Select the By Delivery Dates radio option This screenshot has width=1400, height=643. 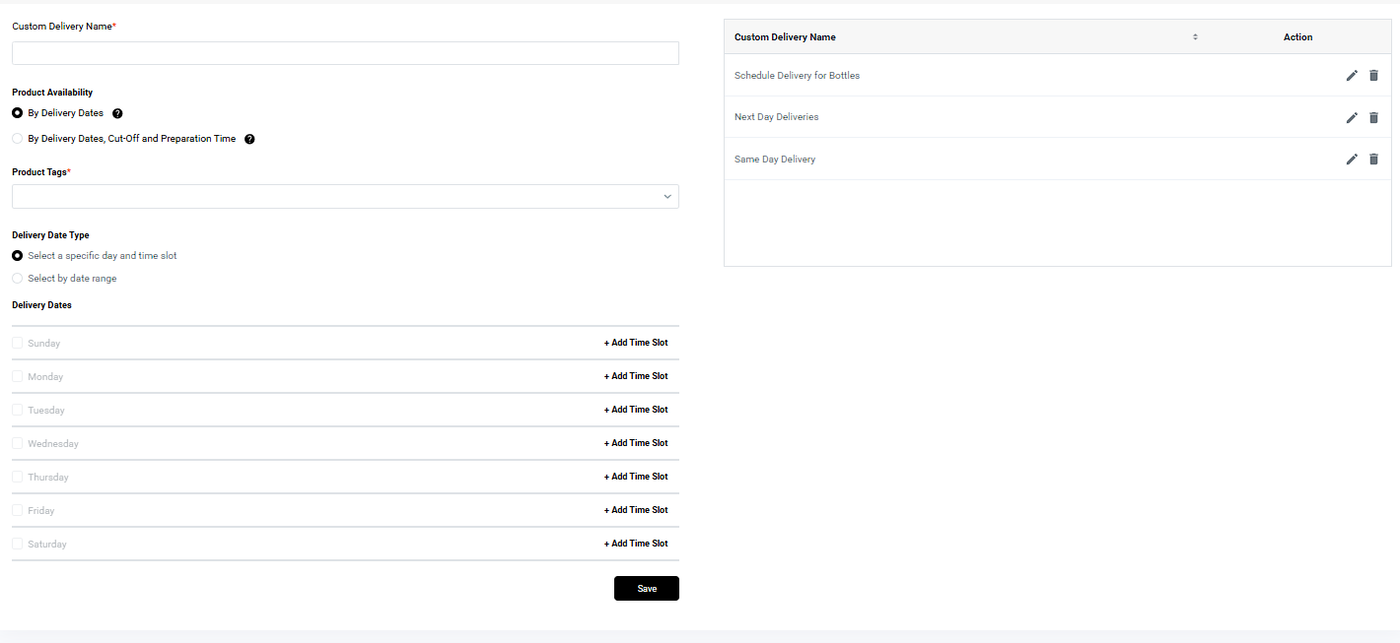(17, 113)
